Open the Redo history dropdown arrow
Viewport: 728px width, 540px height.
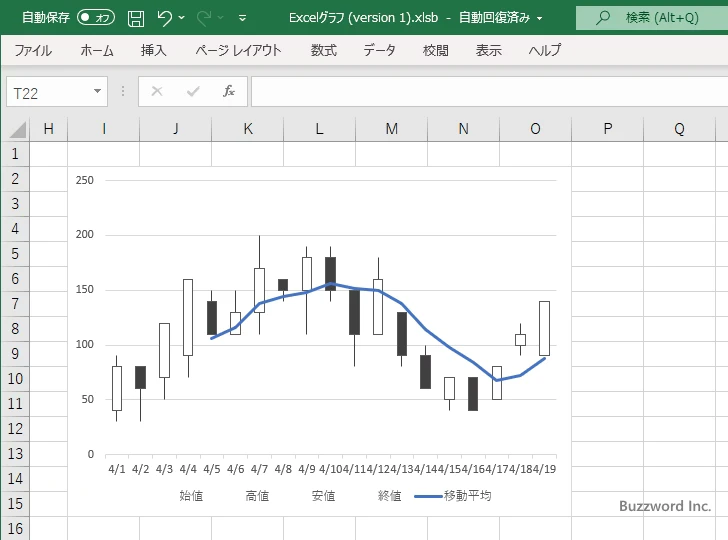pyautogui.click(x=221, y=18)
